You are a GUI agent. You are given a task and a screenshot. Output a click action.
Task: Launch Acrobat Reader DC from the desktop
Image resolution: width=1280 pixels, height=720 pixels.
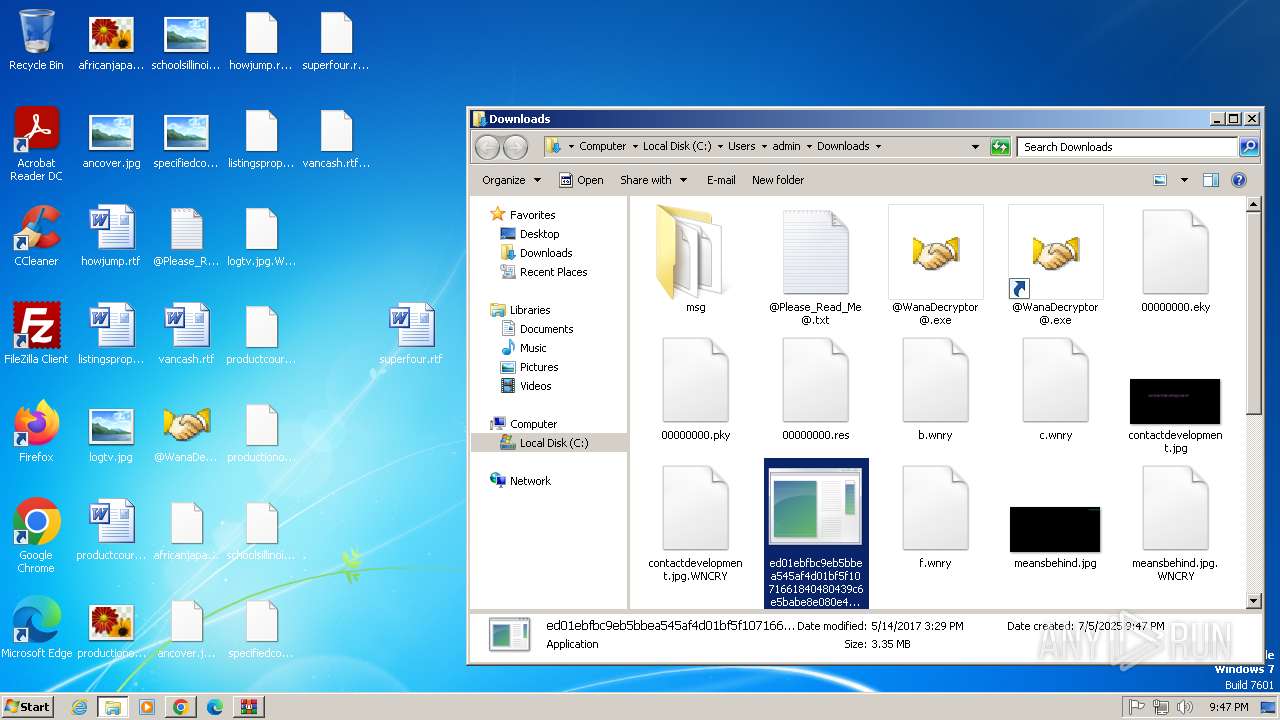coord(36,144)
